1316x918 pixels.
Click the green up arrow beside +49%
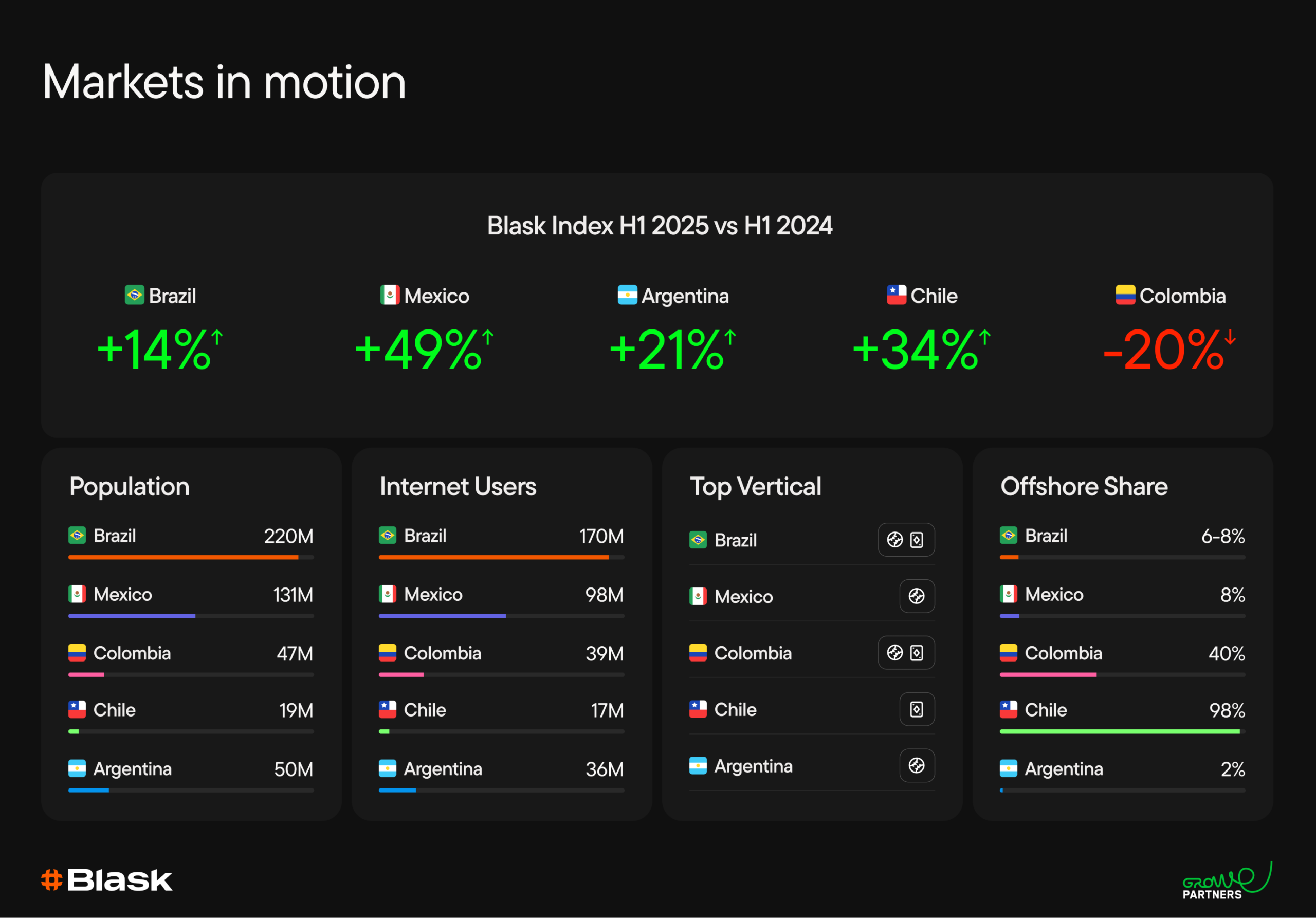487,337
